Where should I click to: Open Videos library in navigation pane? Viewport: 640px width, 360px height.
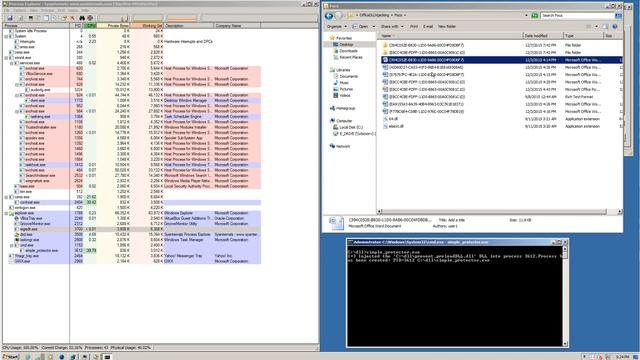click(345, 96)
